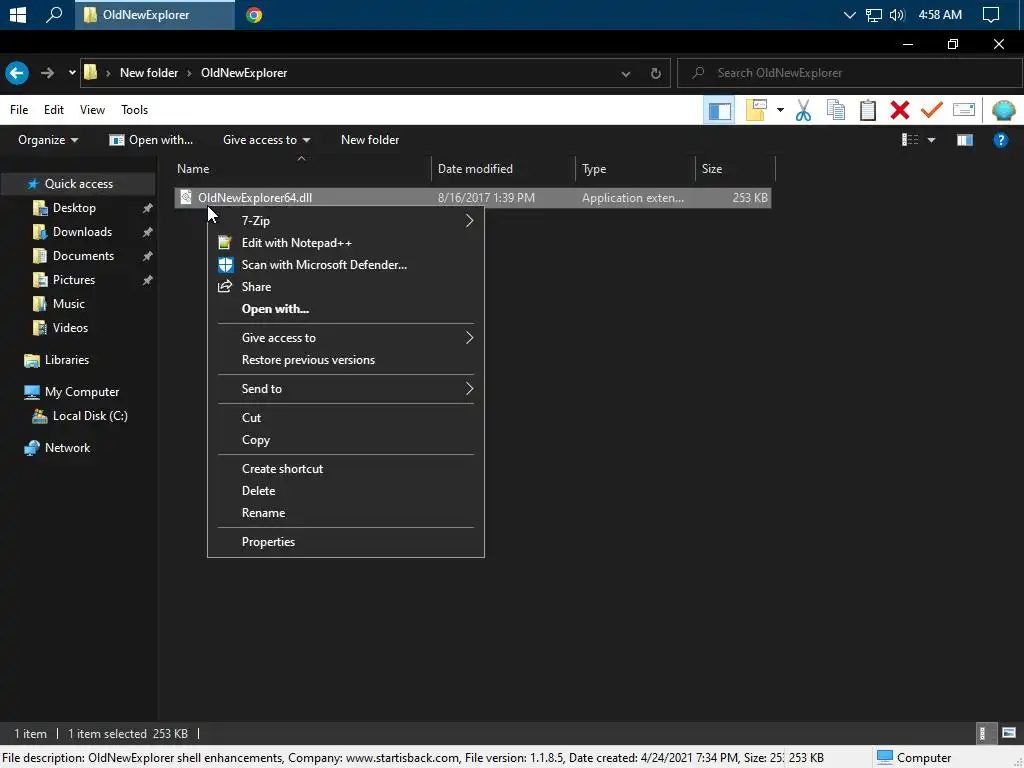
Task: Open the View menu
Action: pos(92,110)
